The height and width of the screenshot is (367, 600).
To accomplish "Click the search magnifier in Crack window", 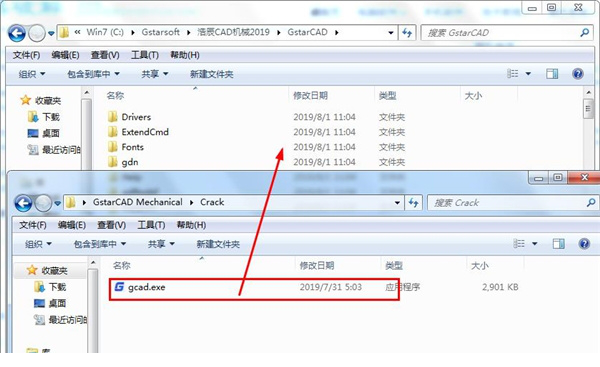I will click(591, 203).
